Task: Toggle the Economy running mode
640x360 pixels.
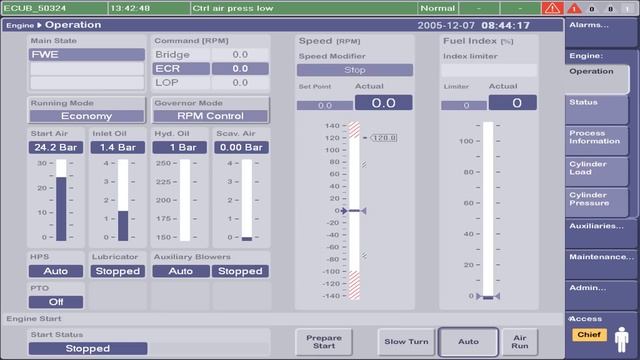Action: pos(87,116)
